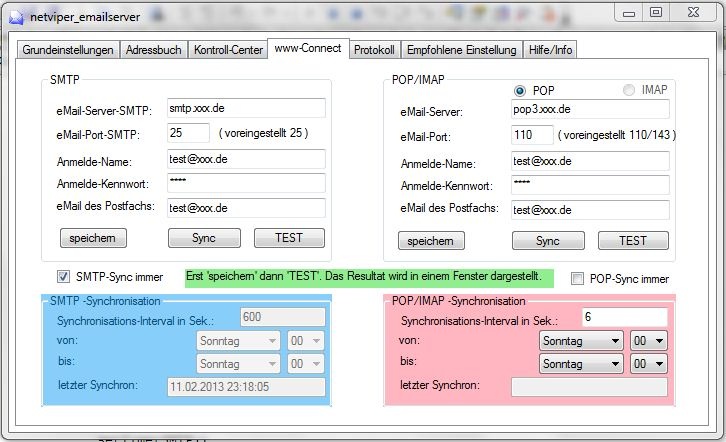Click the SMTP eMail des Postfachs field
The width and height of the screenshot is (726, 442).
[x=246, y=208]
